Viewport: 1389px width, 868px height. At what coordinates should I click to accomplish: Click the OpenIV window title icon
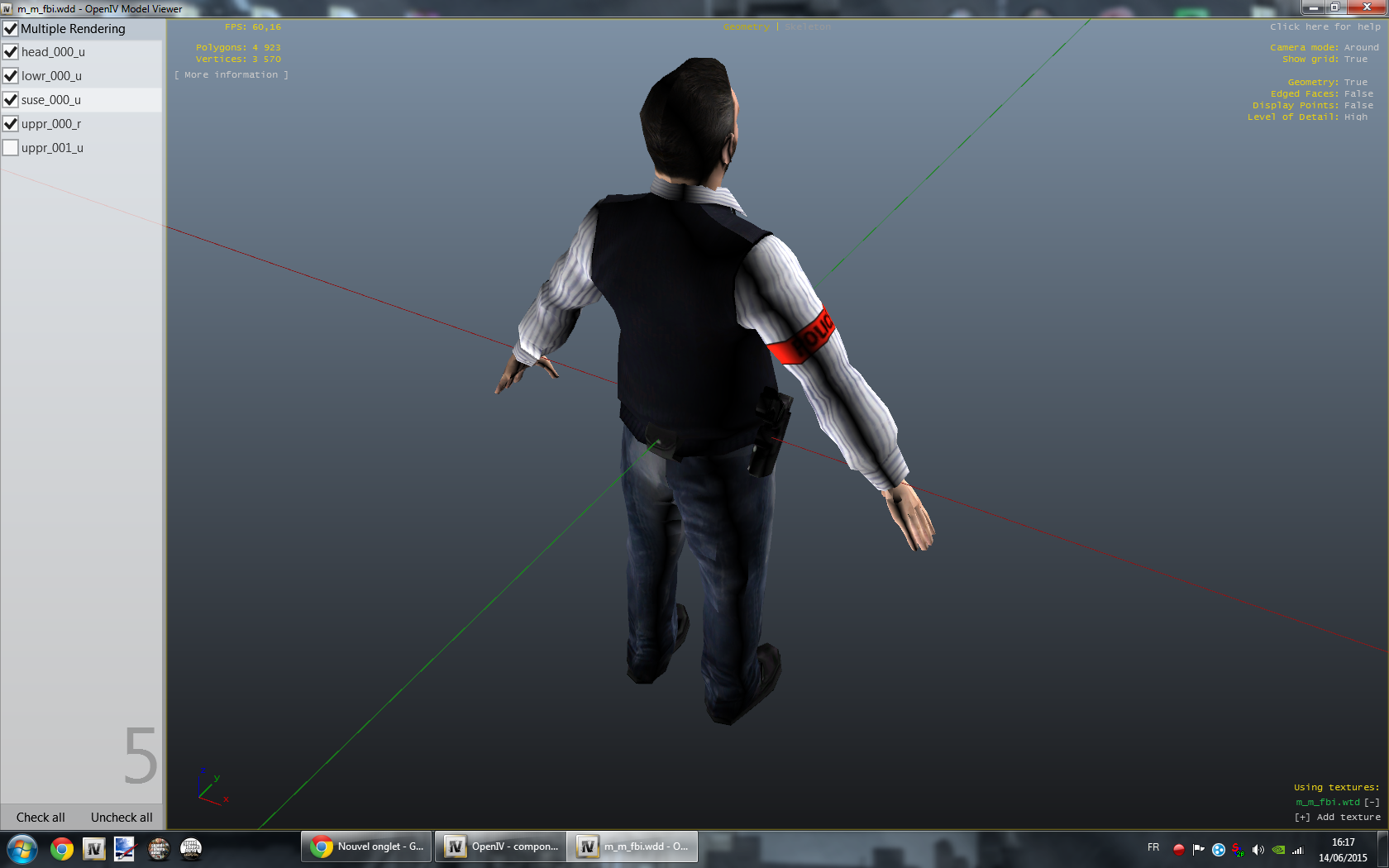pos(7,9)
